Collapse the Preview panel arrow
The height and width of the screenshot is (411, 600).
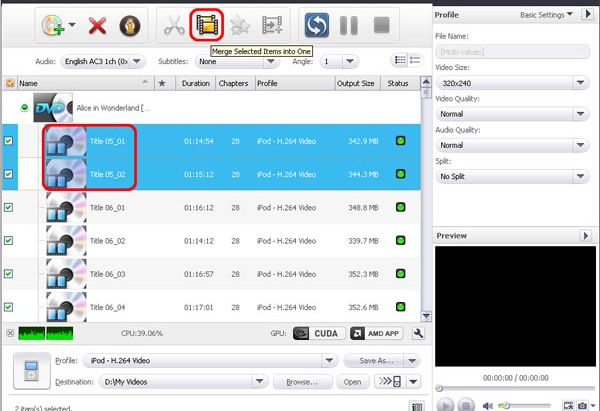585,235
